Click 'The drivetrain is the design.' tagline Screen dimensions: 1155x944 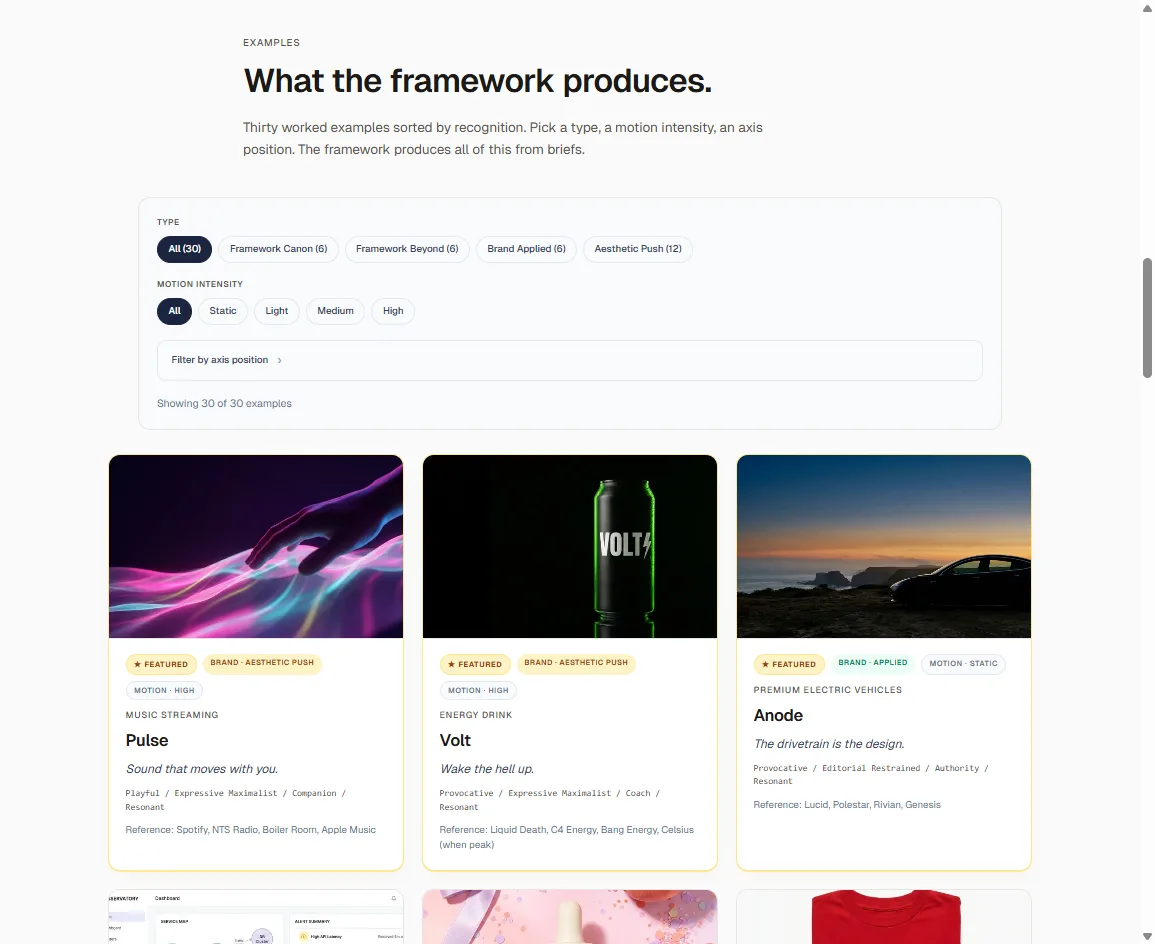click(829, 744)
